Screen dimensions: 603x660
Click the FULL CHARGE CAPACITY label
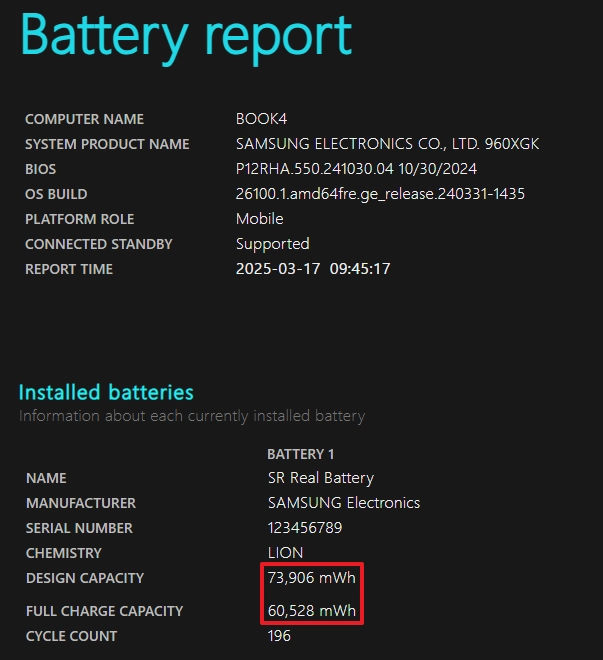click(104, 611)
